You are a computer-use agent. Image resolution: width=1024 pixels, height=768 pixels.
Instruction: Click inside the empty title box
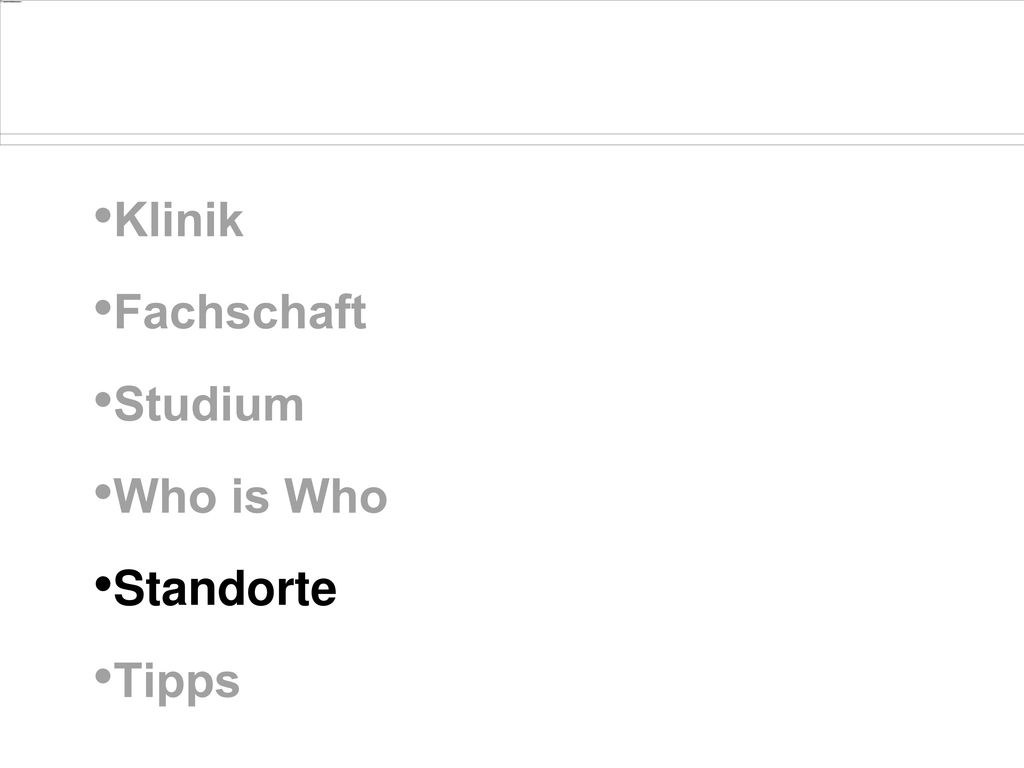coord(512,67)
